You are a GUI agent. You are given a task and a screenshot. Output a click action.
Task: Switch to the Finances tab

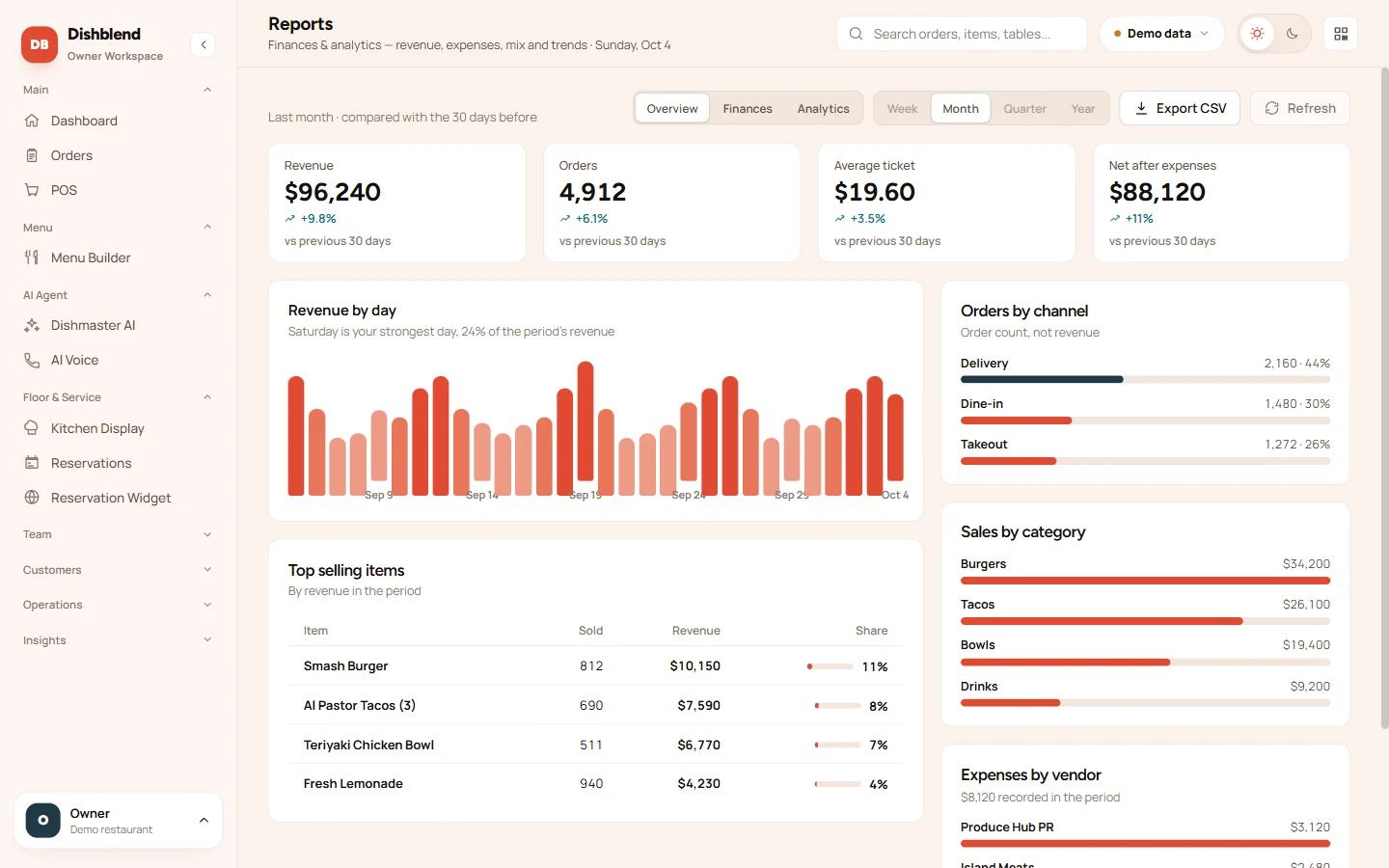(x=748, y=109)
